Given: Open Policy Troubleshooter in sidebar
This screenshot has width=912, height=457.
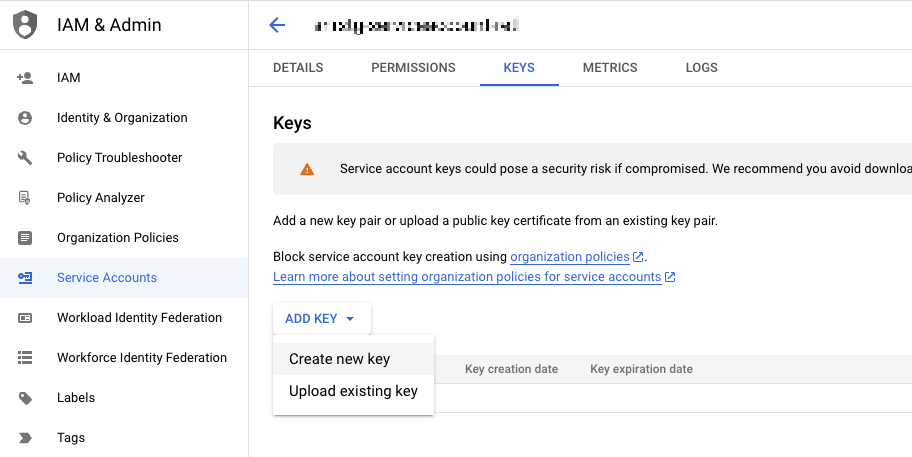Looking at the screenshot, I should 124,158.
